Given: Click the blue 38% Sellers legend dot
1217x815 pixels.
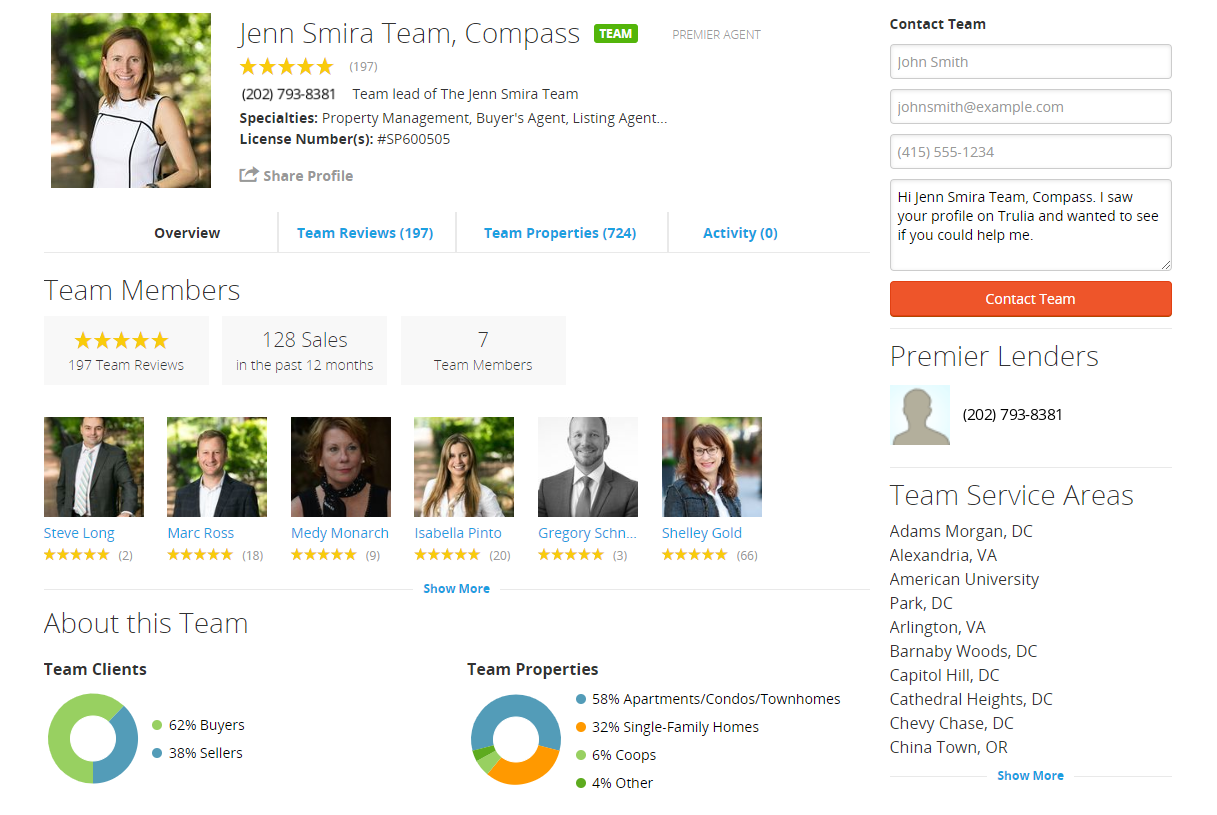Looking at the screenshot, I should click(x=157, y=754).
